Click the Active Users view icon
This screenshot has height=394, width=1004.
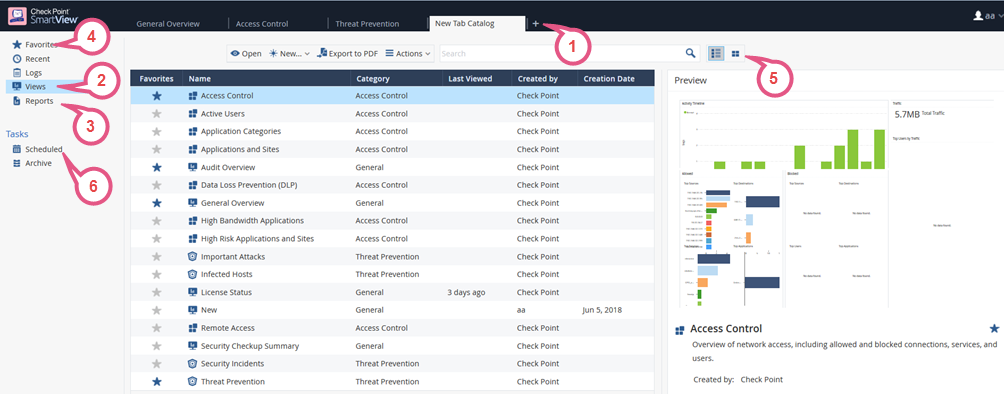point(193,113)
